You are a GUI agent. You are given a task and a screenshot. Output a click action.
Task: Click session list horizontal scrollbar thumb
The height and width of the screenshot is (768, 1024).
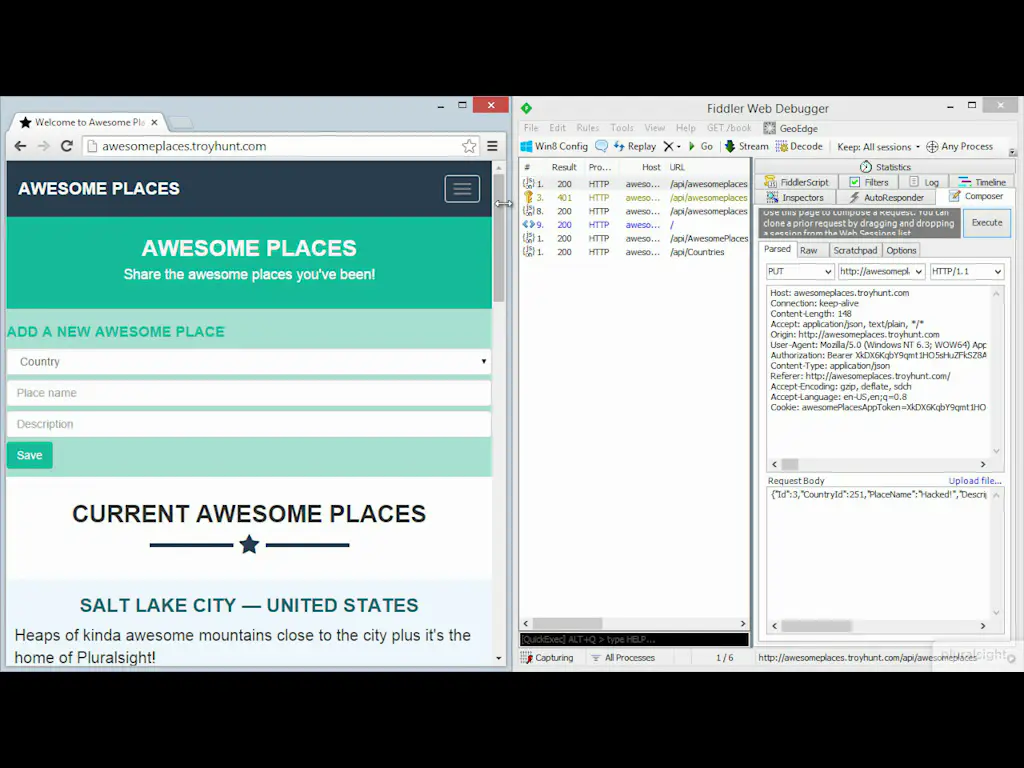[568, 624]
